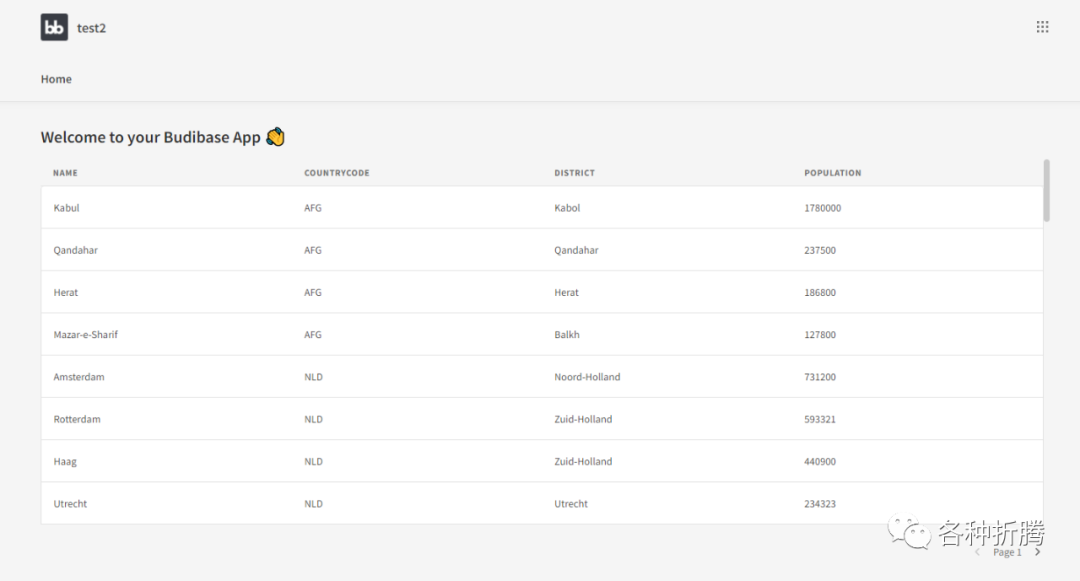Click the Page 1 pagination label

(x=1007, y=552)
